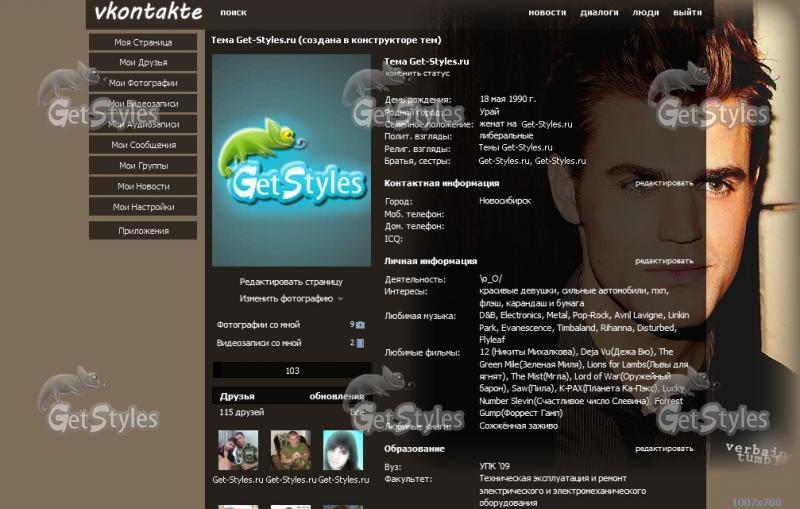800x509 pixels.
Task: Click Личная информация section heading
Action: [x=430, y=261]
